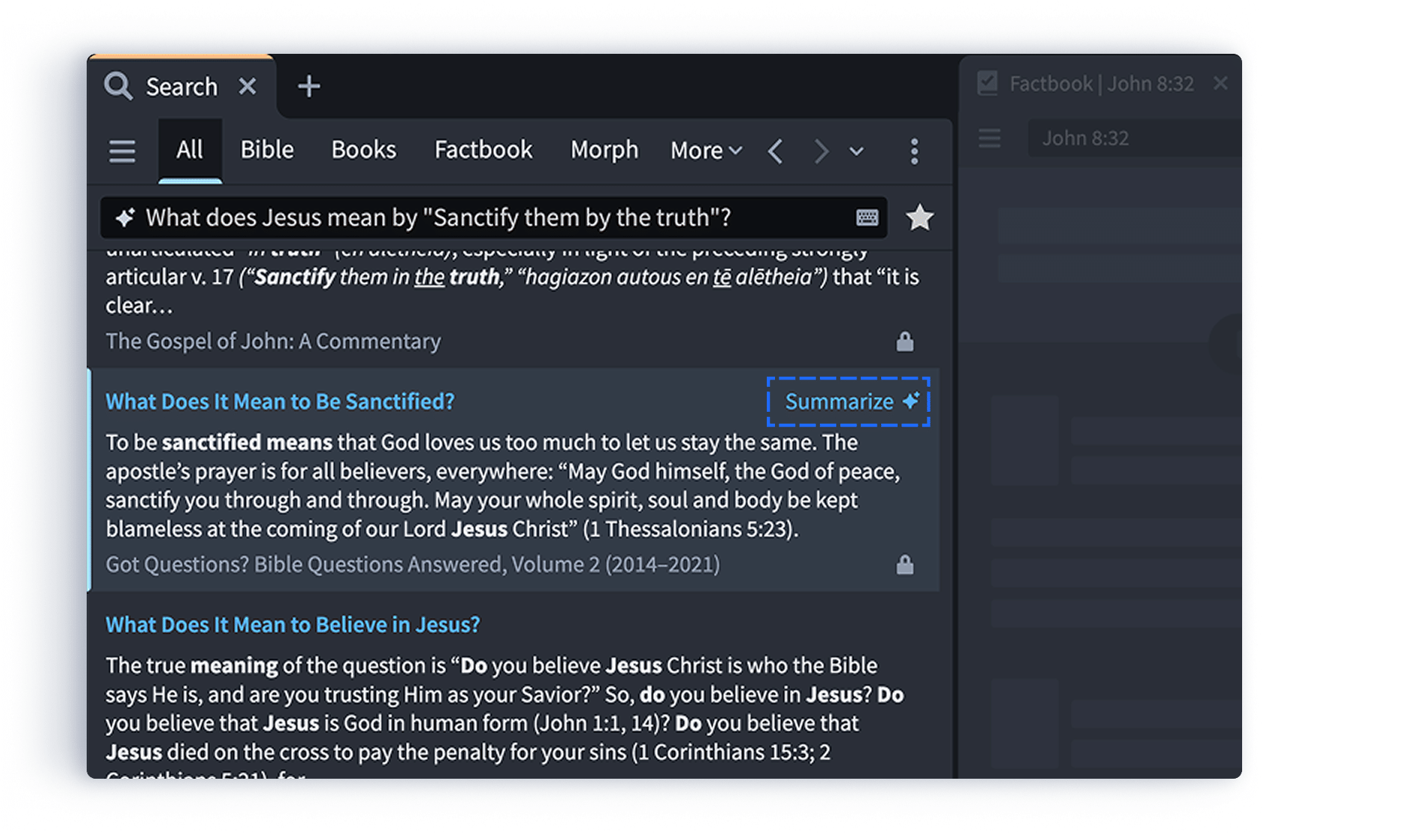Click lock icon beside Gospel of John commentary
The image size is (1417, 840).
pyautogui.click(x=905, y=342)
